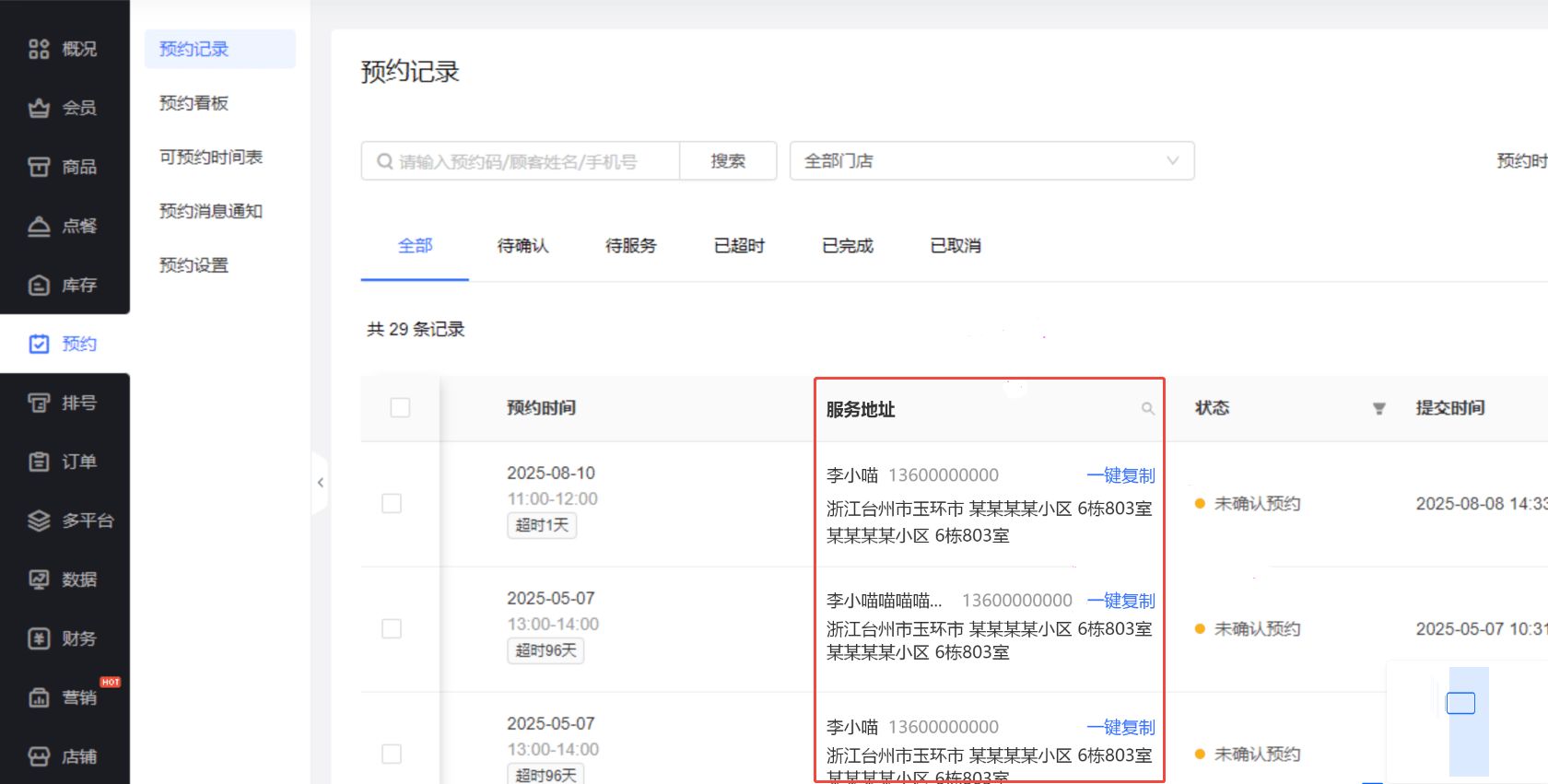
Task: Toggle the select-all checkbox in table header
Action: click(400, 407)
